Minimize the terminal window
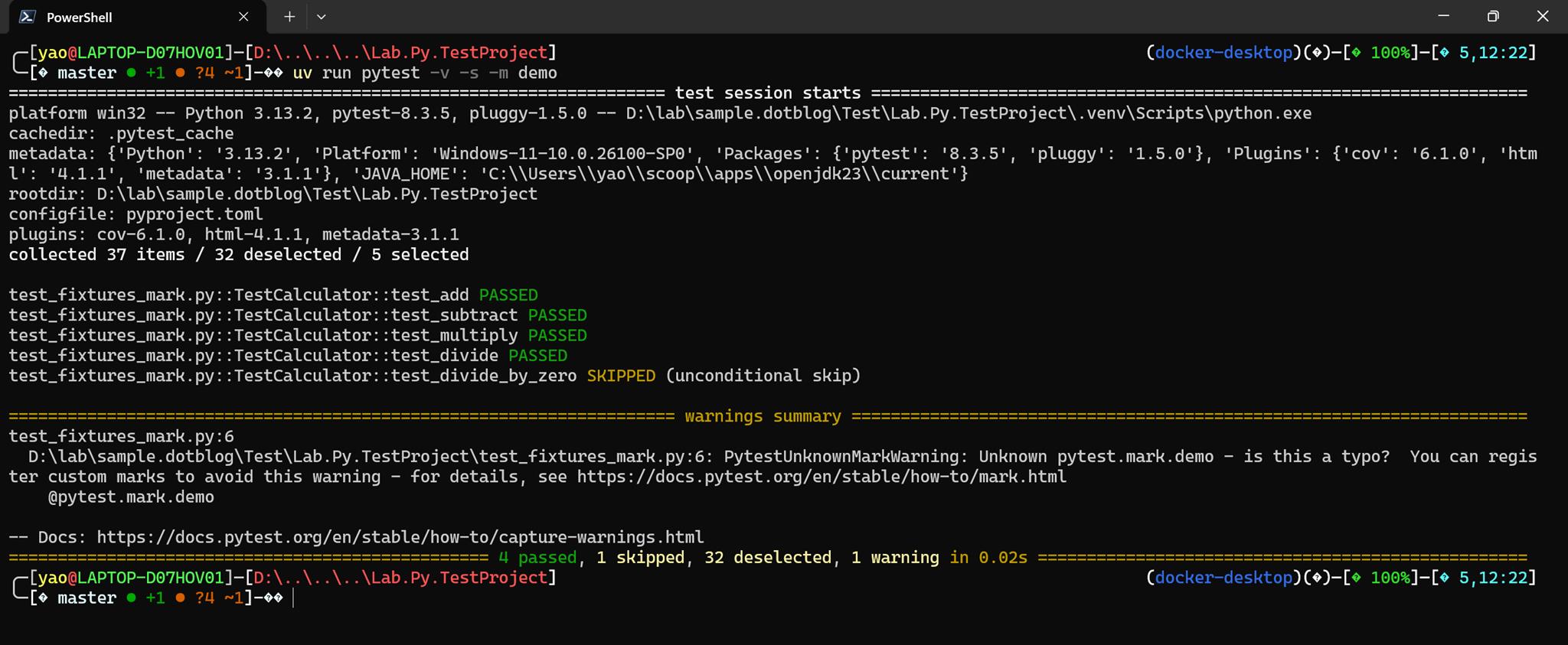Image resolution: width=1568 pixels, height=645 pixels. 1443,16
